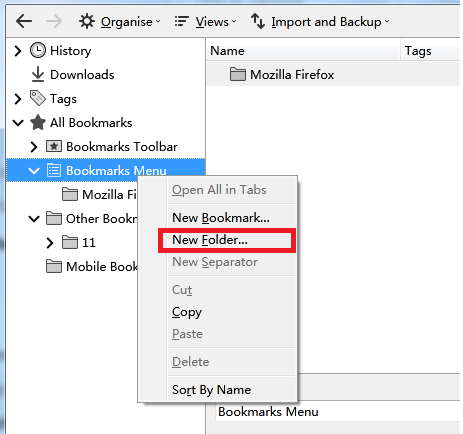
Task: Select Downloads in the sidebar
Action: click(82, 75)
